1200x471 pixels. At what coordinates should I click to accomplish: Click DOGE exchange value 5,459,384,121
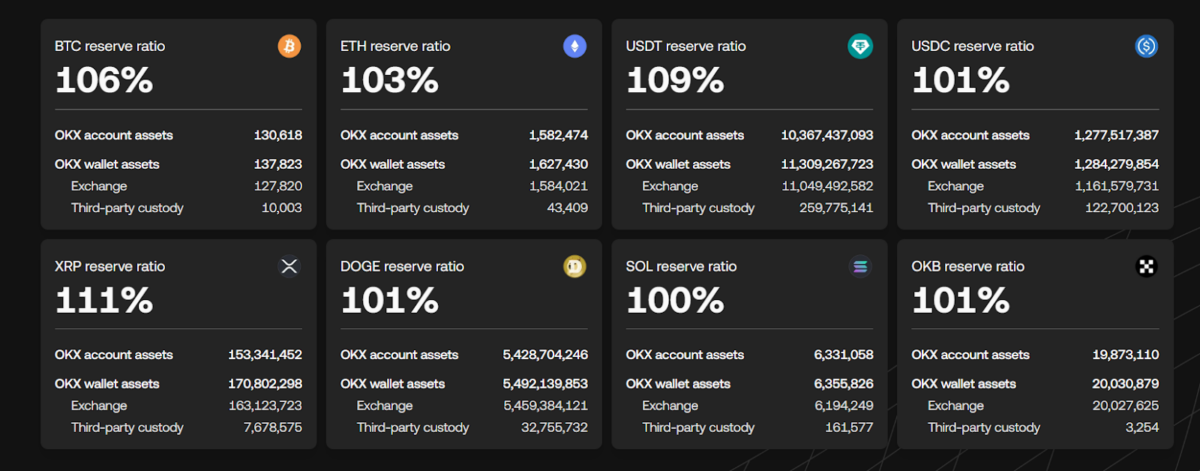click(546, 406)
